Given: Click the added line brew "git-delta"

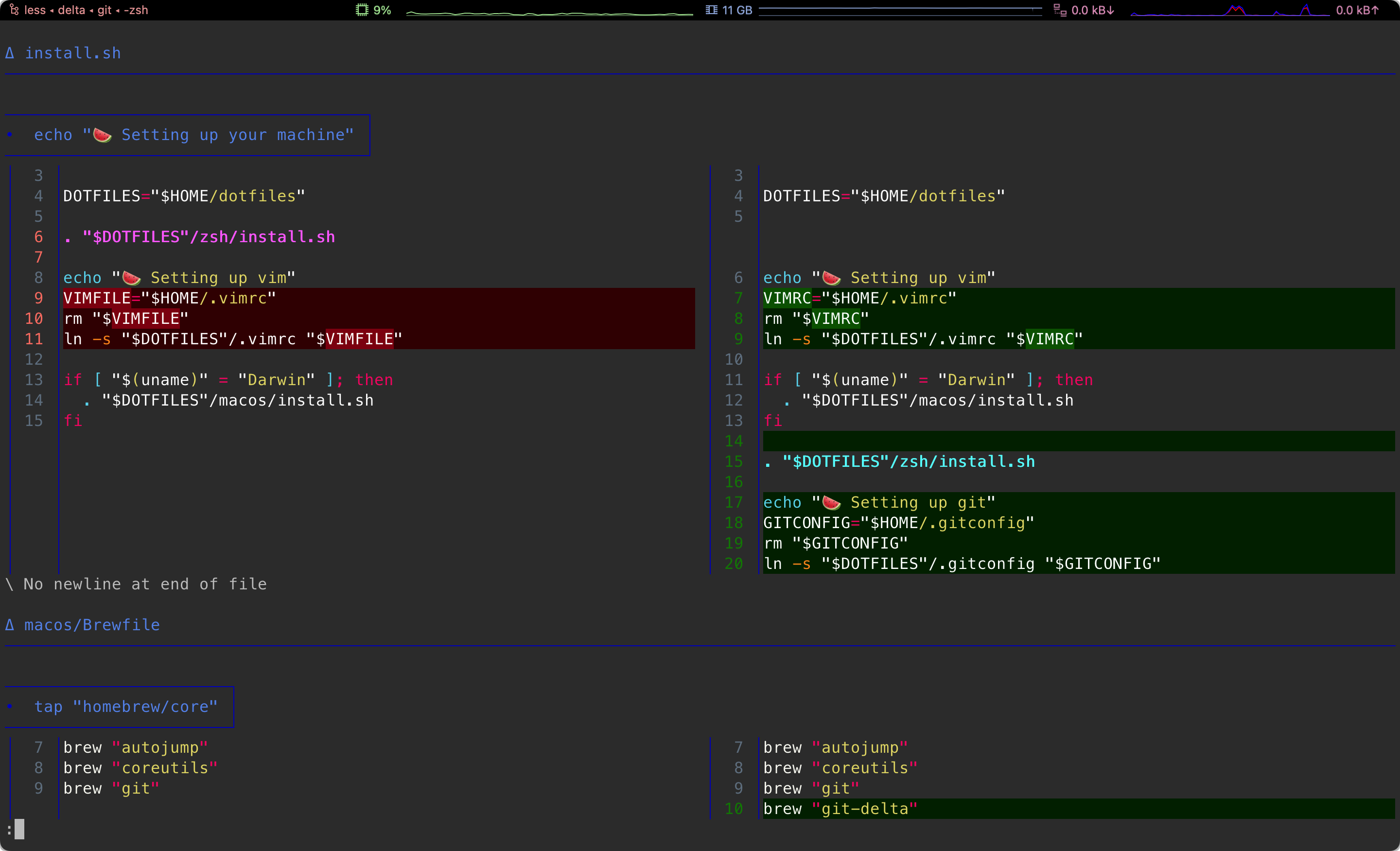Looking at the screenshot, I should tap(840, 808).
